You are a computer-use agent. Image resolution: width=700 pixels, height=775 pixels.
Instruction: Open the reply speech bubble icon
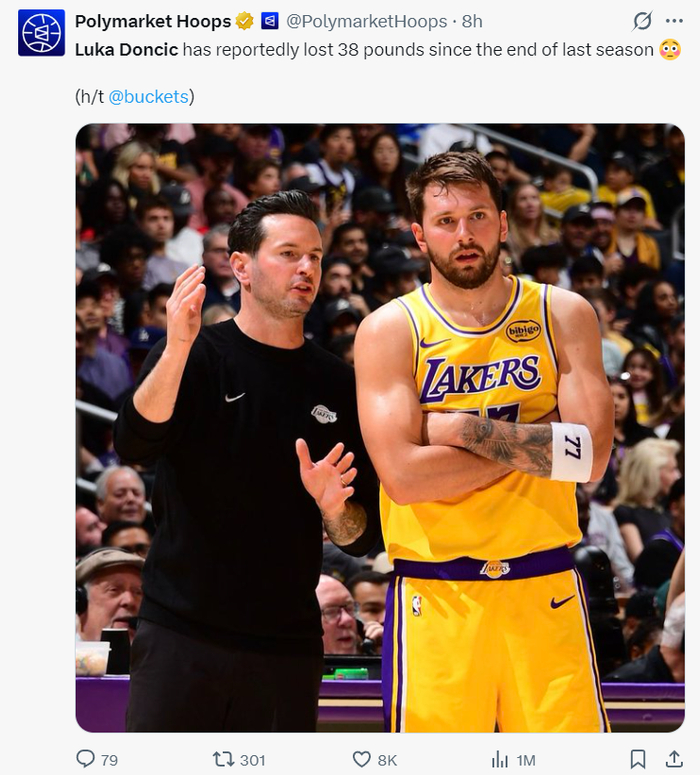[x=86, y=759]
